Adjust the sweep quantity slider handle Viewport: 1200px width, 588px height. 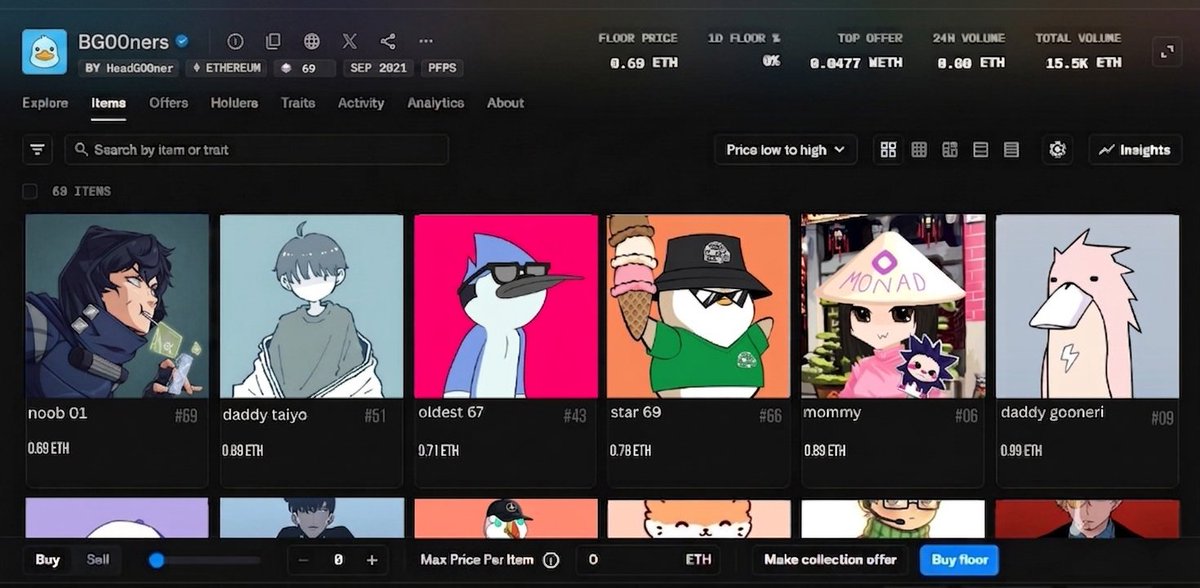tap(156, 560)
